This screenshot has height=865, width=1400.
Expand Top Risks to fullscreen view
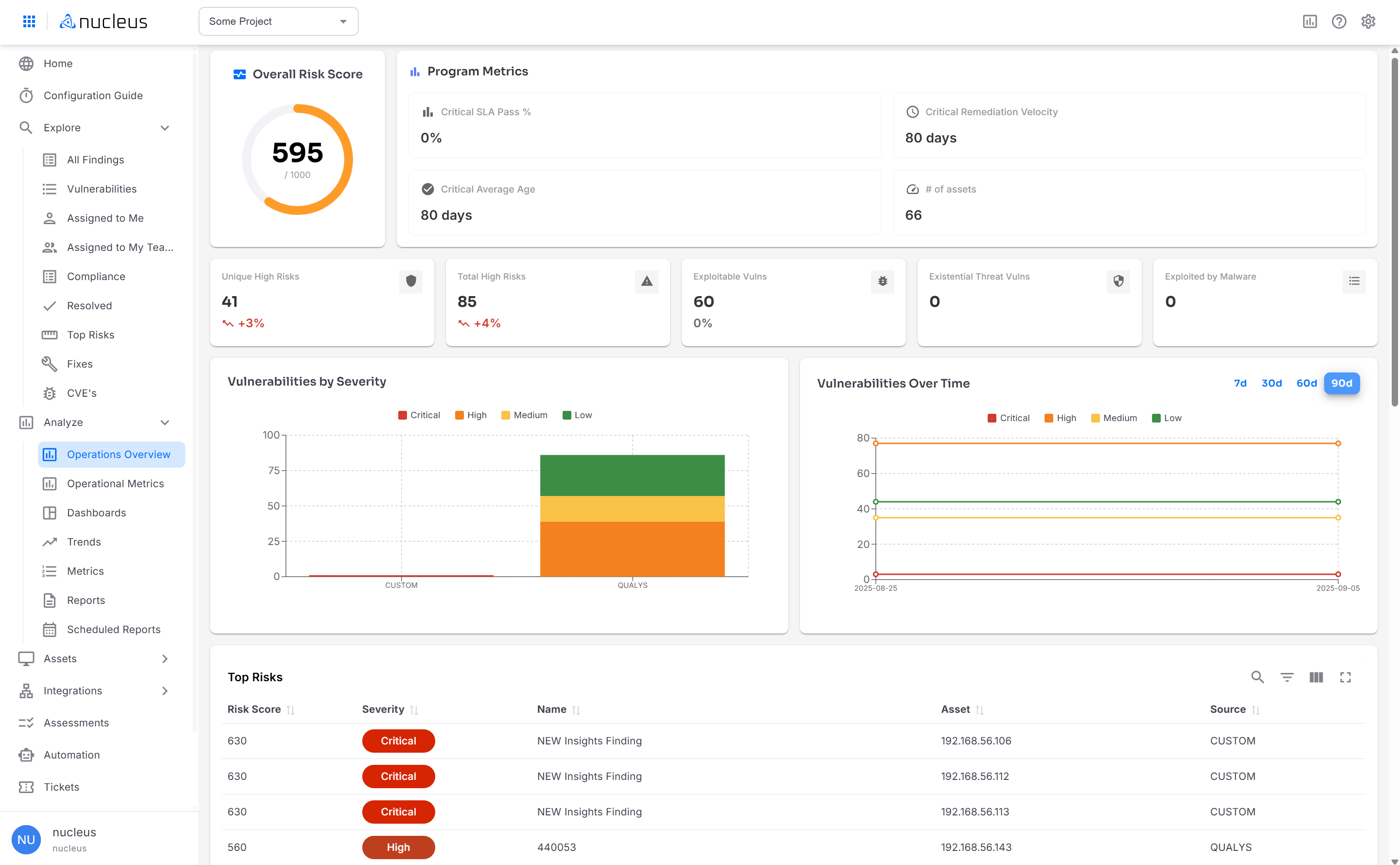pyautogui.click(x=1346, y=677)
